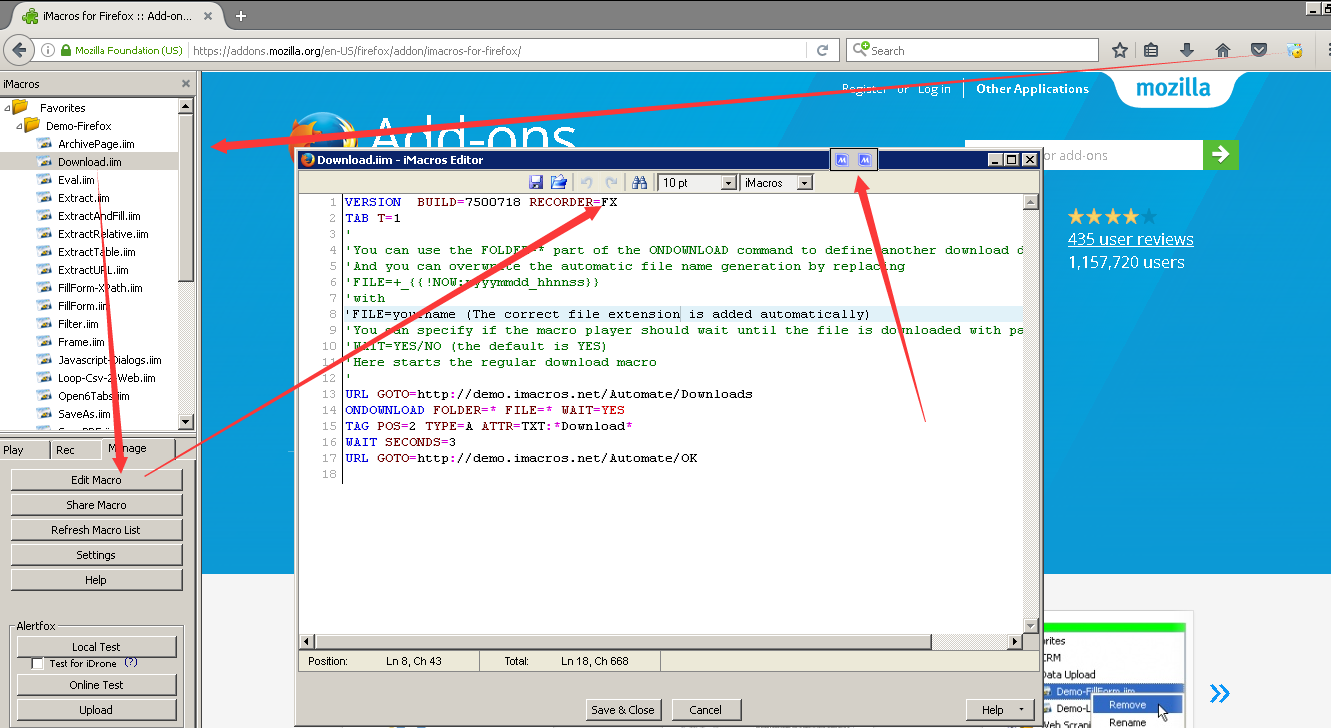1331x728 pixels.
Task: Click the ArchivePage.iim macro file icon
Action: point(44,144)
